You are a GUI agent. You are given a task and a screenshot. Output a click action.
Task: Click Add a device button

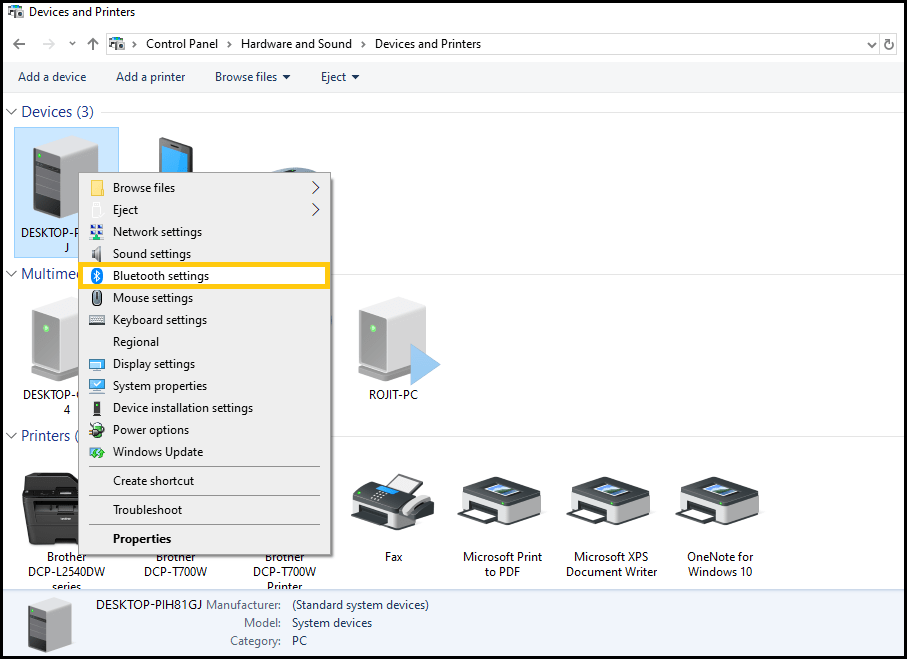(52, 77)
